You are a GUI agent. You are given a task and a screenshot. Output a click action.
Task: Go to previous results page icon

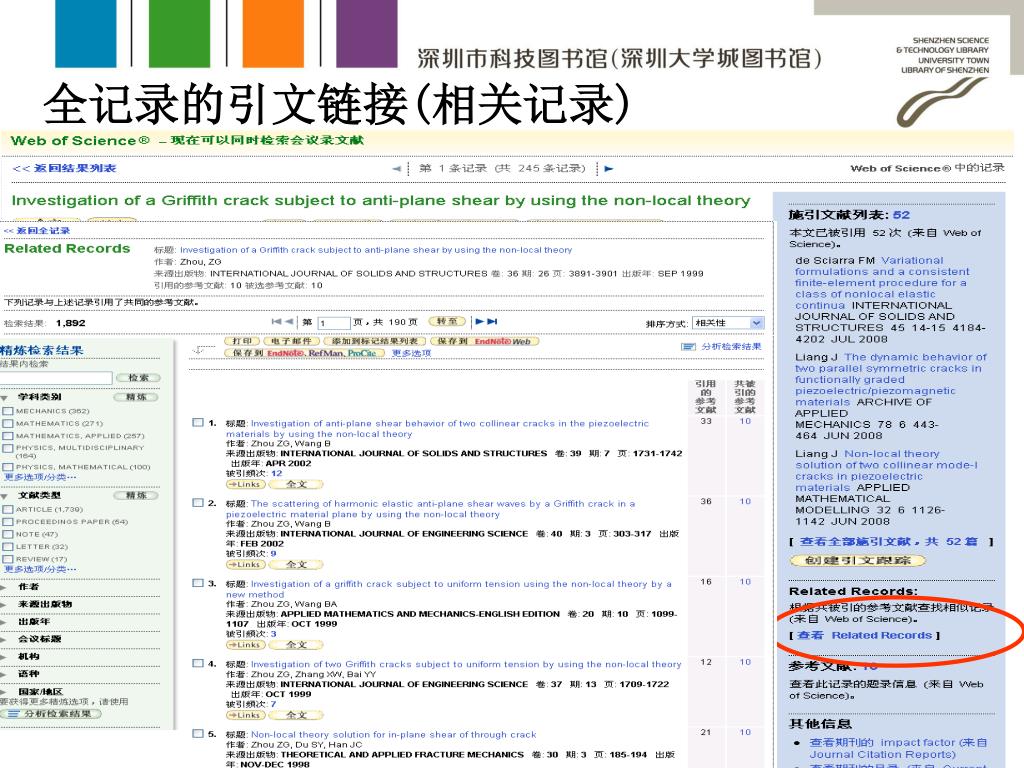pyautogui.click(x=289, y=321)
